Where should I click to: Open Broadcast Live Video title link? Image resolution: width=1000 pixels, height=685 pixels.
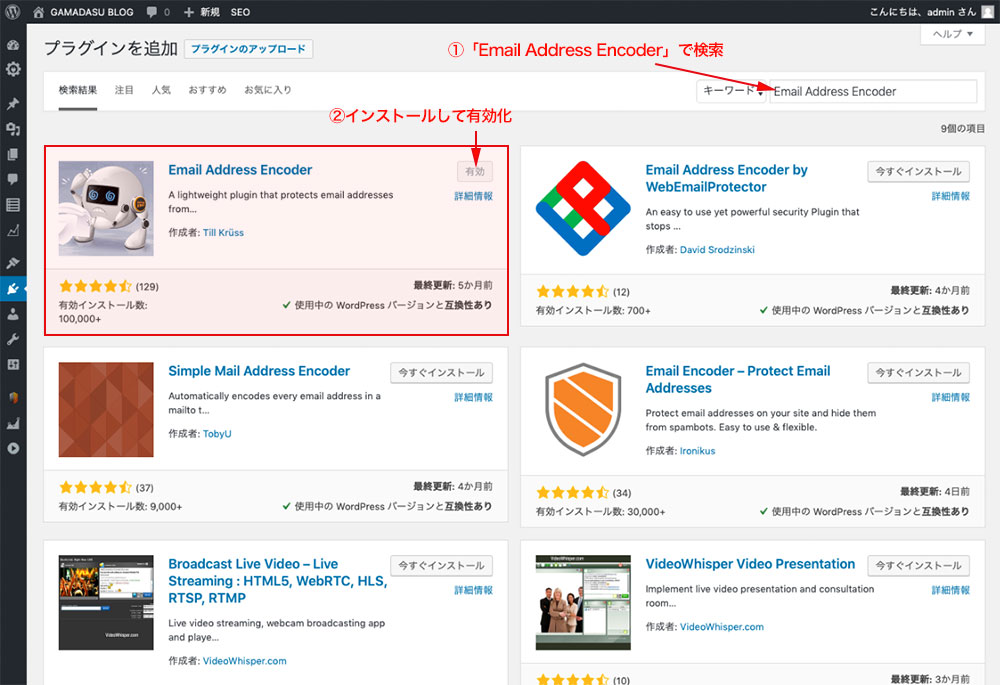[x=277, y=581]
